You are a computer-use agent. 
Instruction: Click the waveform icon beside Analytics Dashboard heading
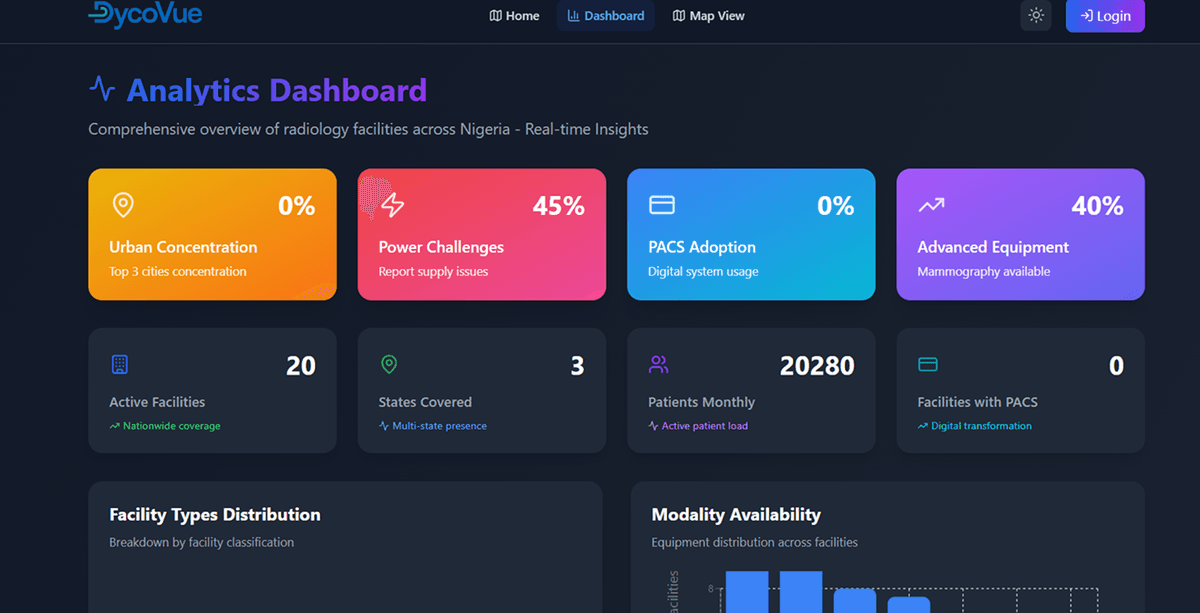pos(101,88)
